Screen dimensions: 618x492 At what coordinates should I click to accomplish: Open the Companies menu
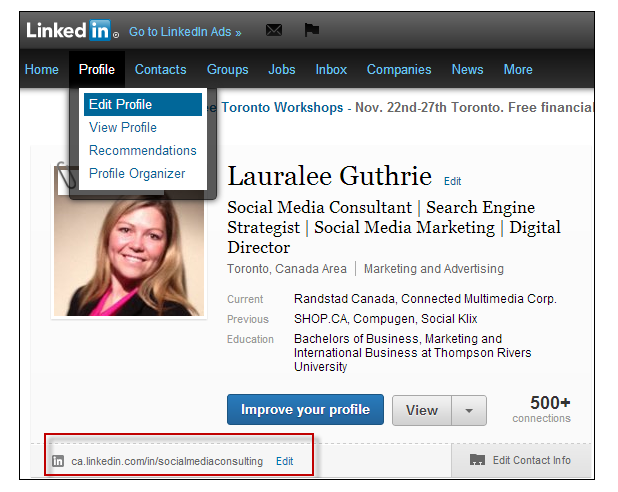tap(399, 69)
